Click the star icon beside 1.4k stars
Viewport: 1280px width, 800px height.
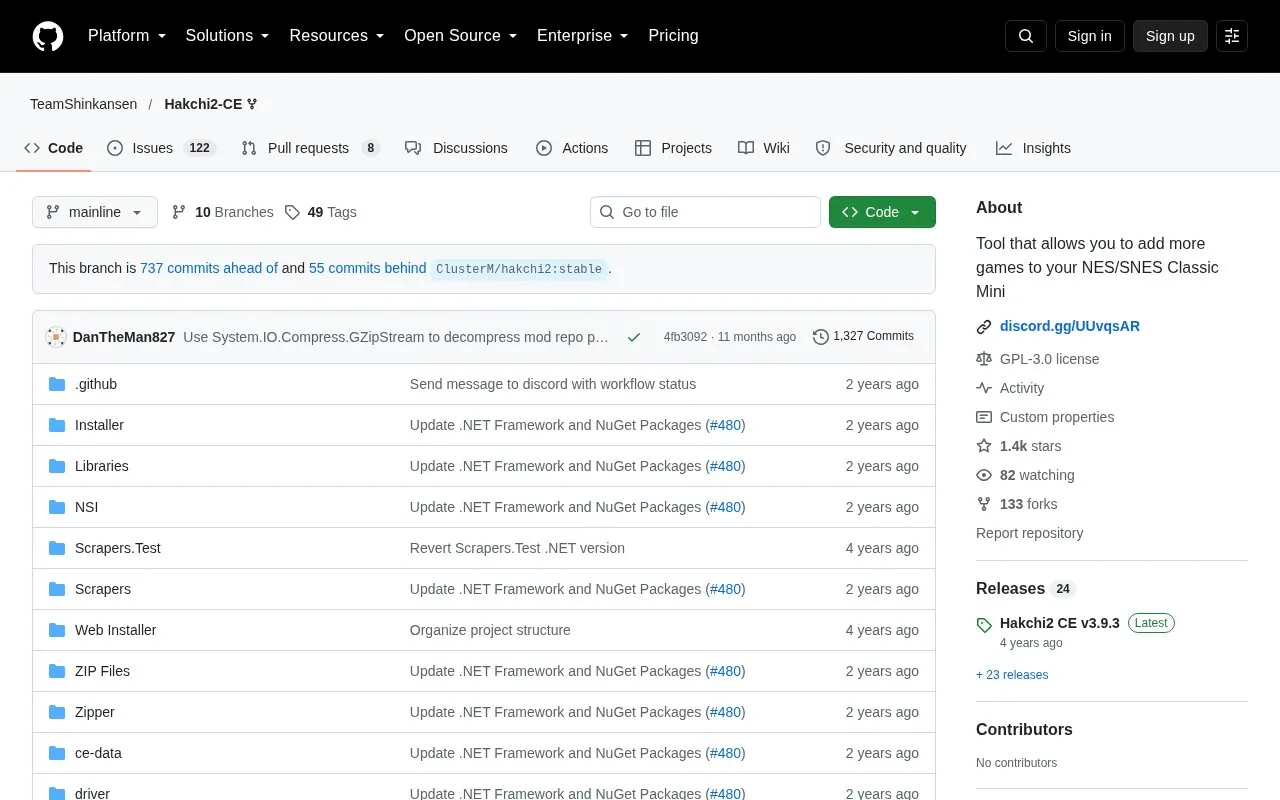pyautogui.click(x=984, y=446)
